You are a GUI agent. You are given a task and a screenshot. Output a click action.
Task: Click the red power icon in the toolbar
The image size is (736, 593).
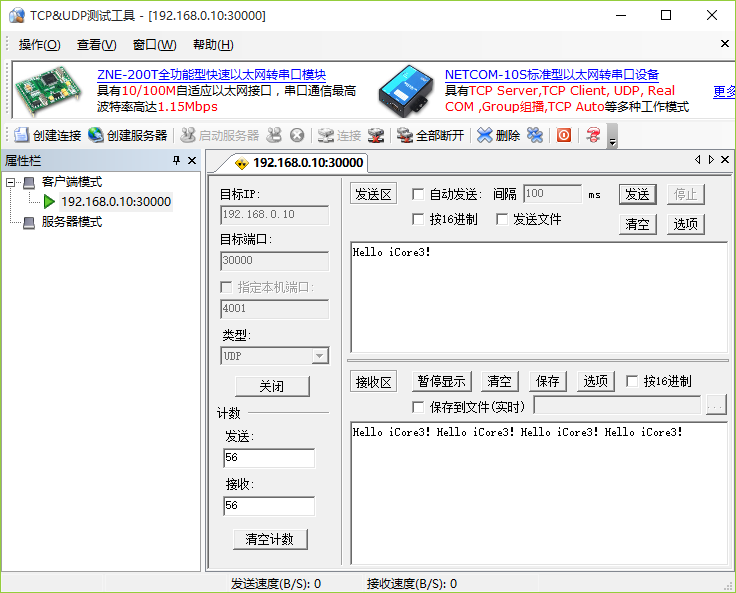[564, 135]
